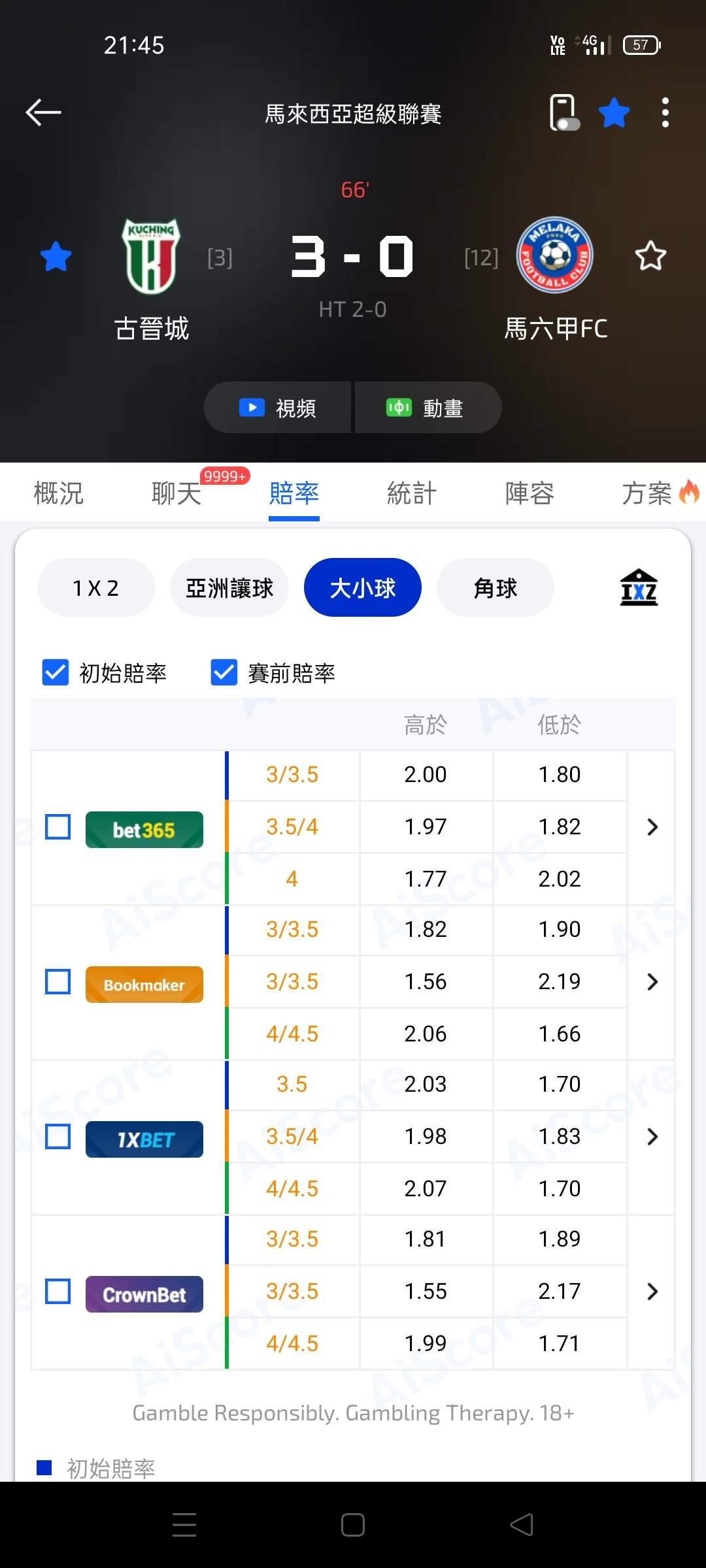Select 亞洲讓球 Asian handicap filter

(229, 587)
